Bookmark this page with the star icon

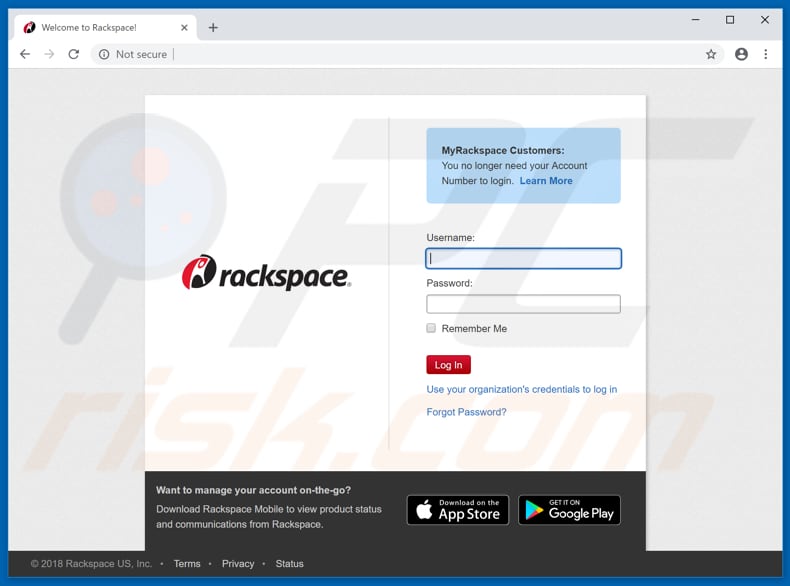710,54
